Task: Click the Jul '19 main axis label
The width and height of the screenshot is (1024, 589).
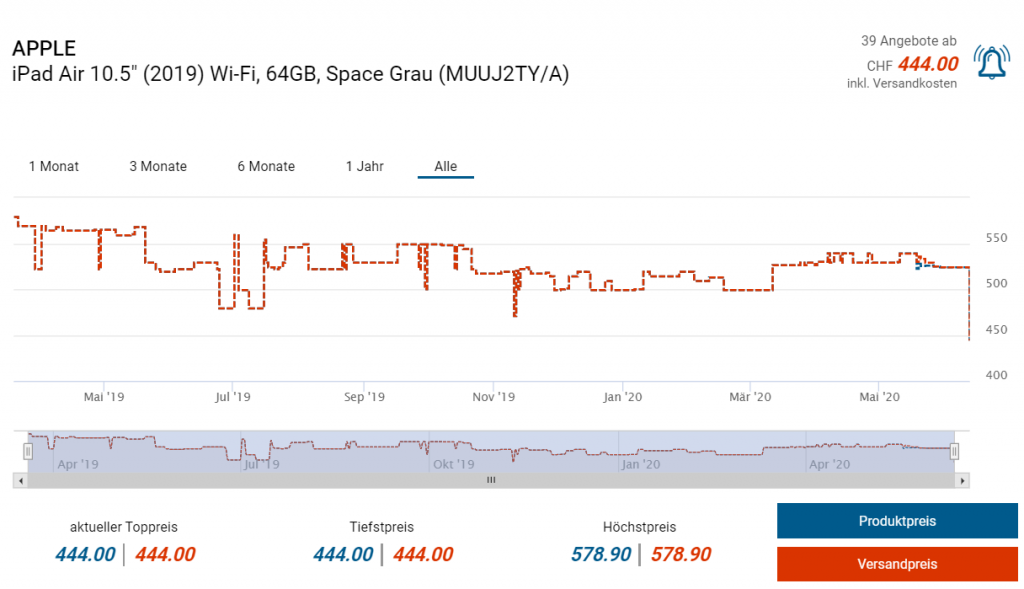Action: tap(232, 397)
